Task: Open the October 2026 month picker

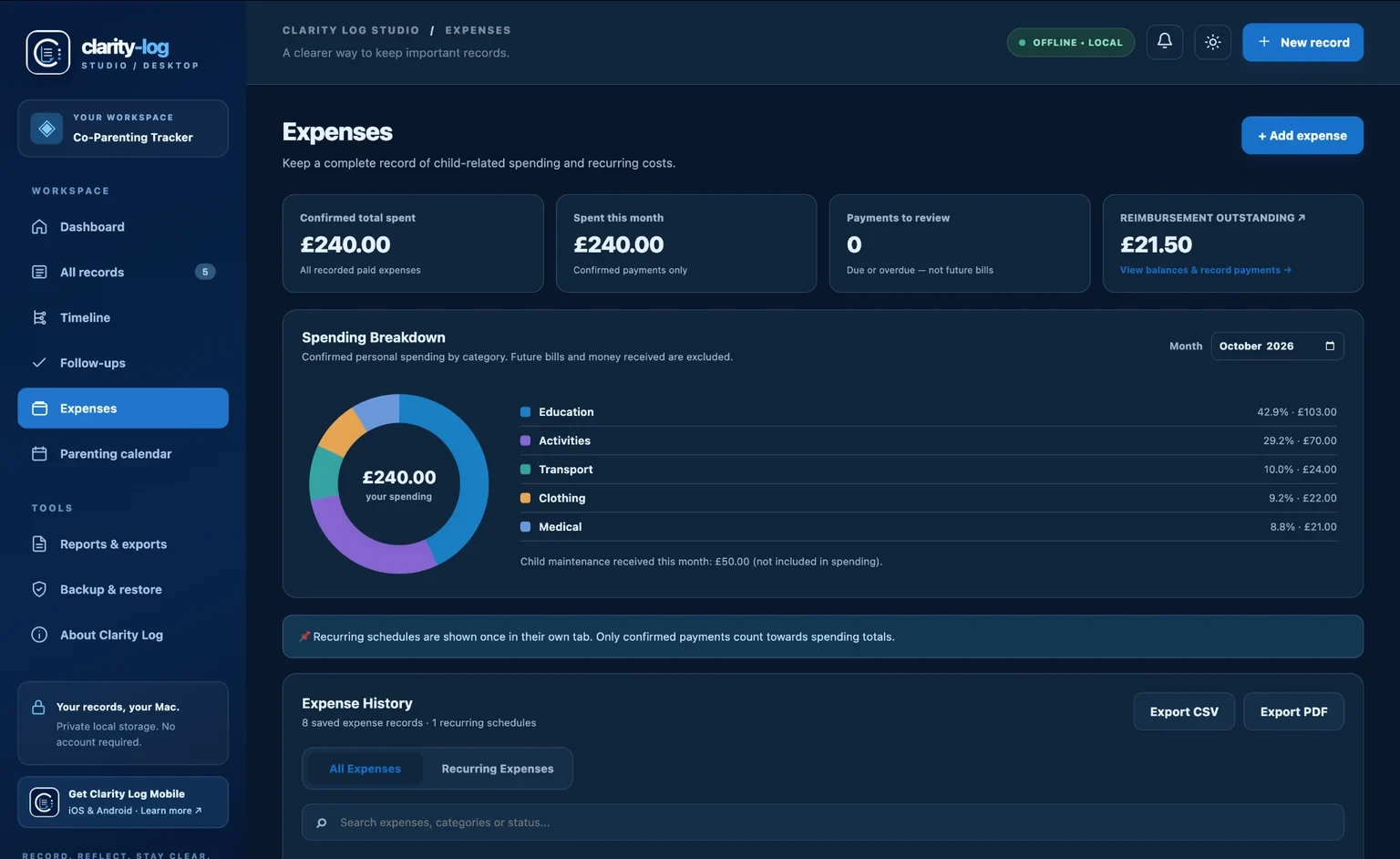Action: [x=1277, y=347]
